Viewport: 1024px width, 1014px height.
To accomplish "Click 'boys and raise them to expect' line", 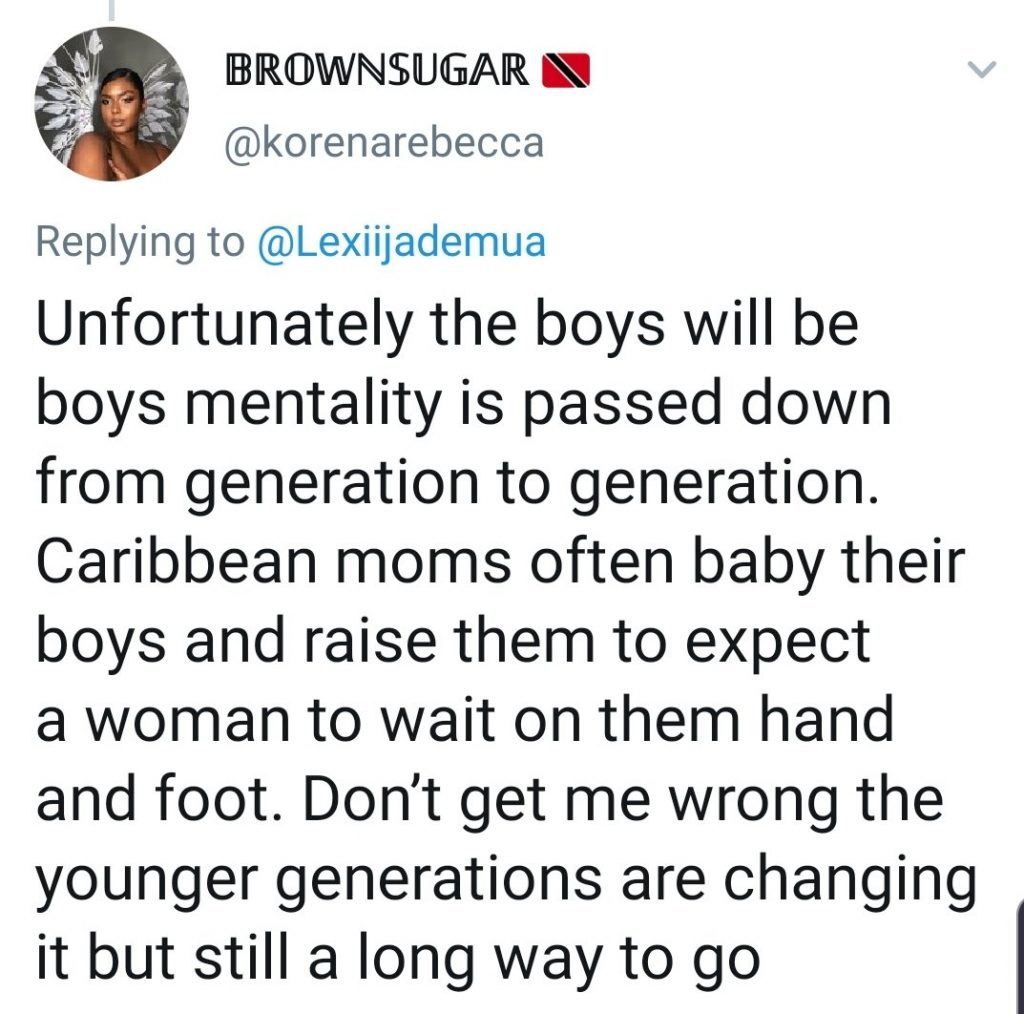I will (453, 642).
